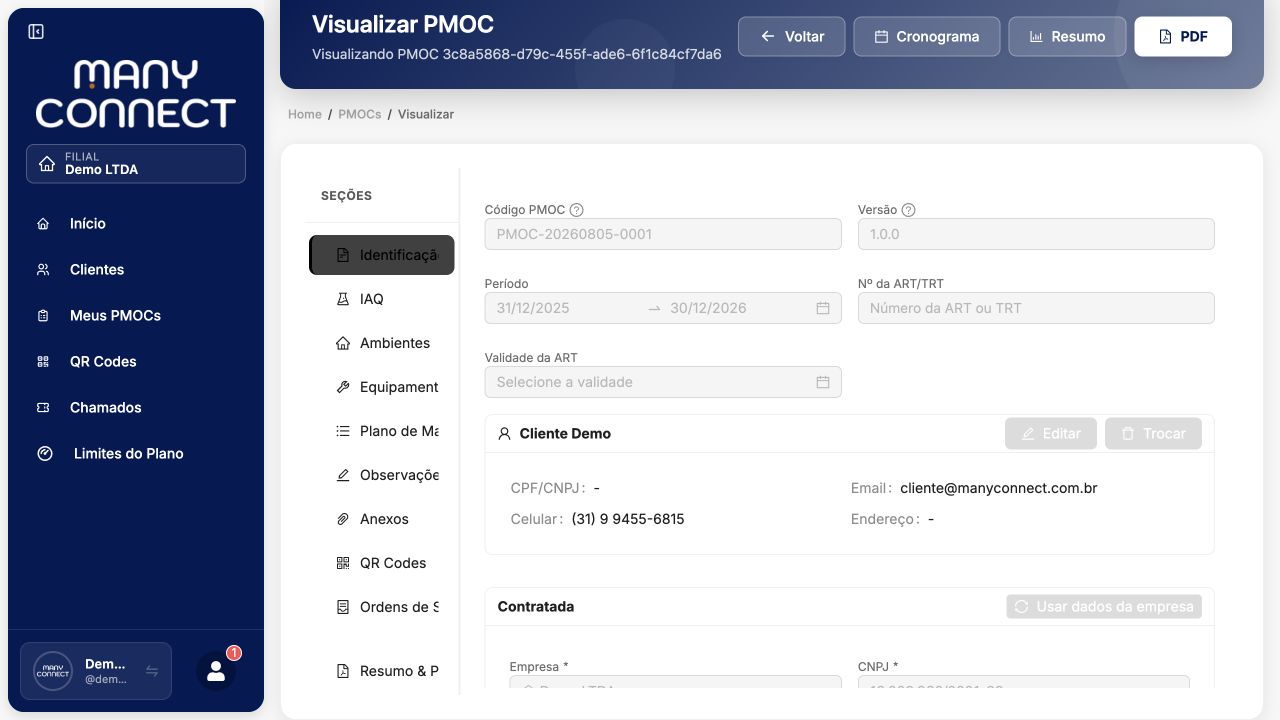Image resolution: width=1280 pixels, height=720 pixels.
Task: Select the IAQ section
Action: pyautogui.click(x=382, y=299)
